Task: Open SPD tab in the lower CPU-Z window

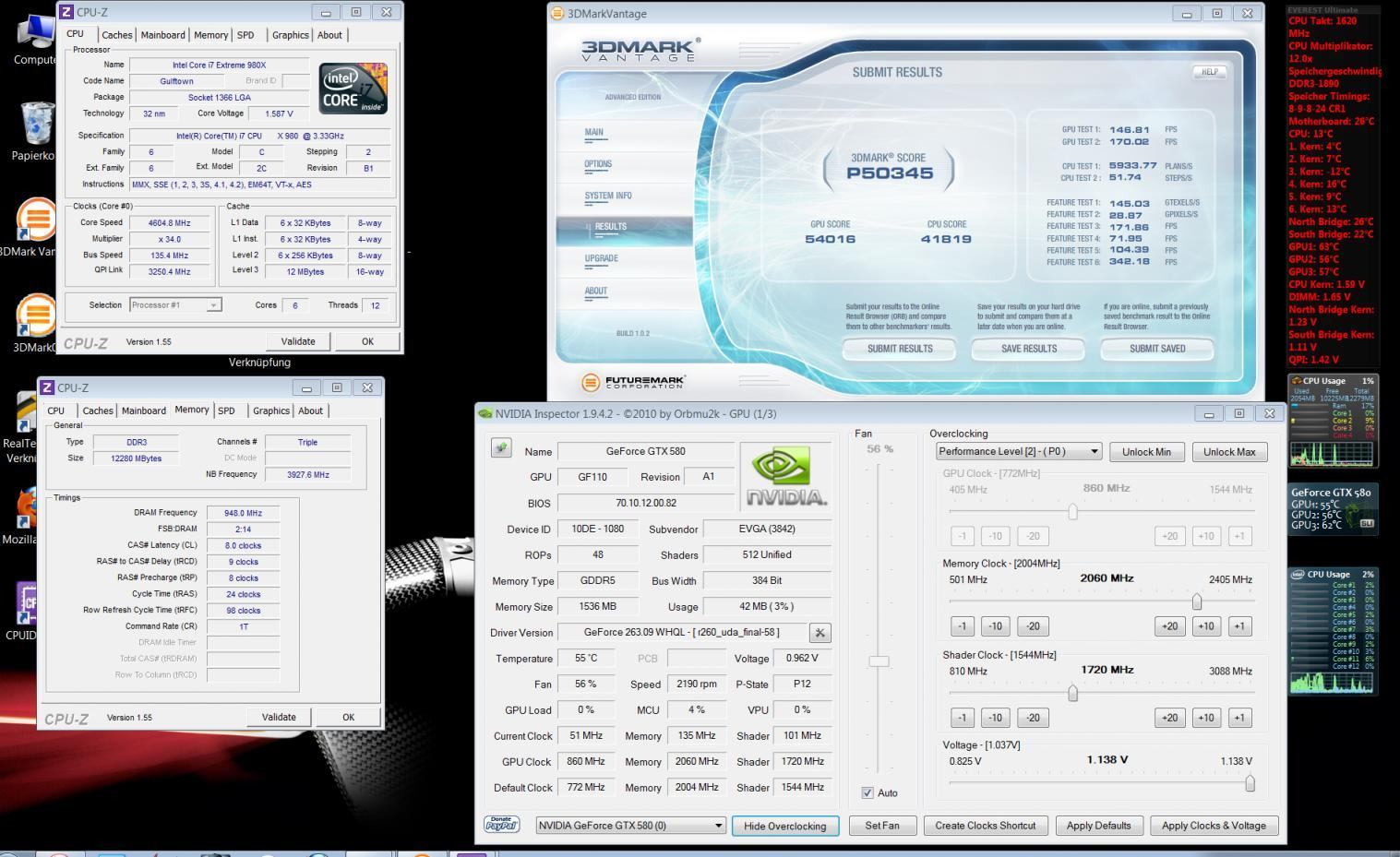Action: (226, 411)
